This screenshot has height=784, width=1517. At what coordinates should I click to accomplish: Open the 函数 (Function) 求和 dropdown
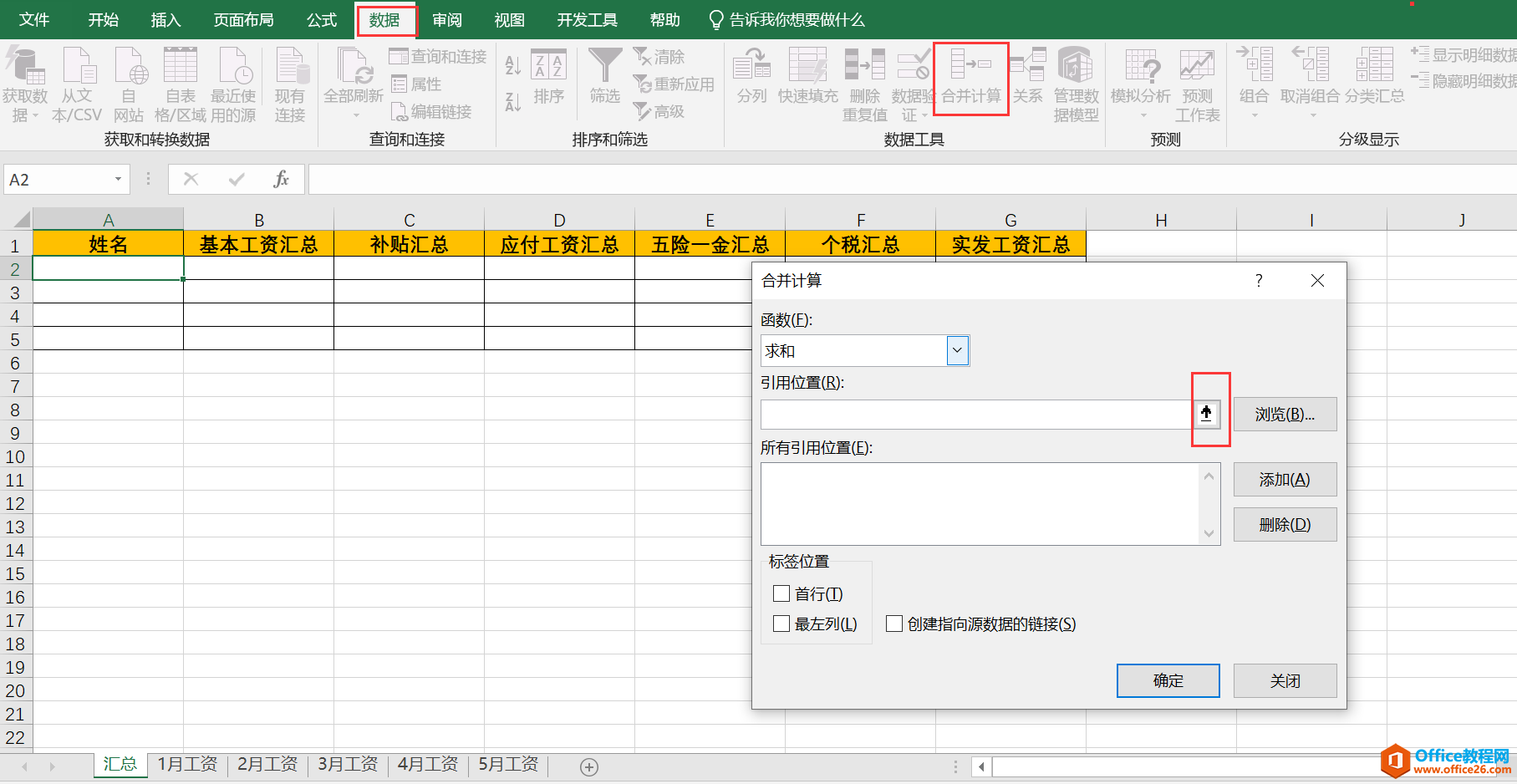[958, 350]
